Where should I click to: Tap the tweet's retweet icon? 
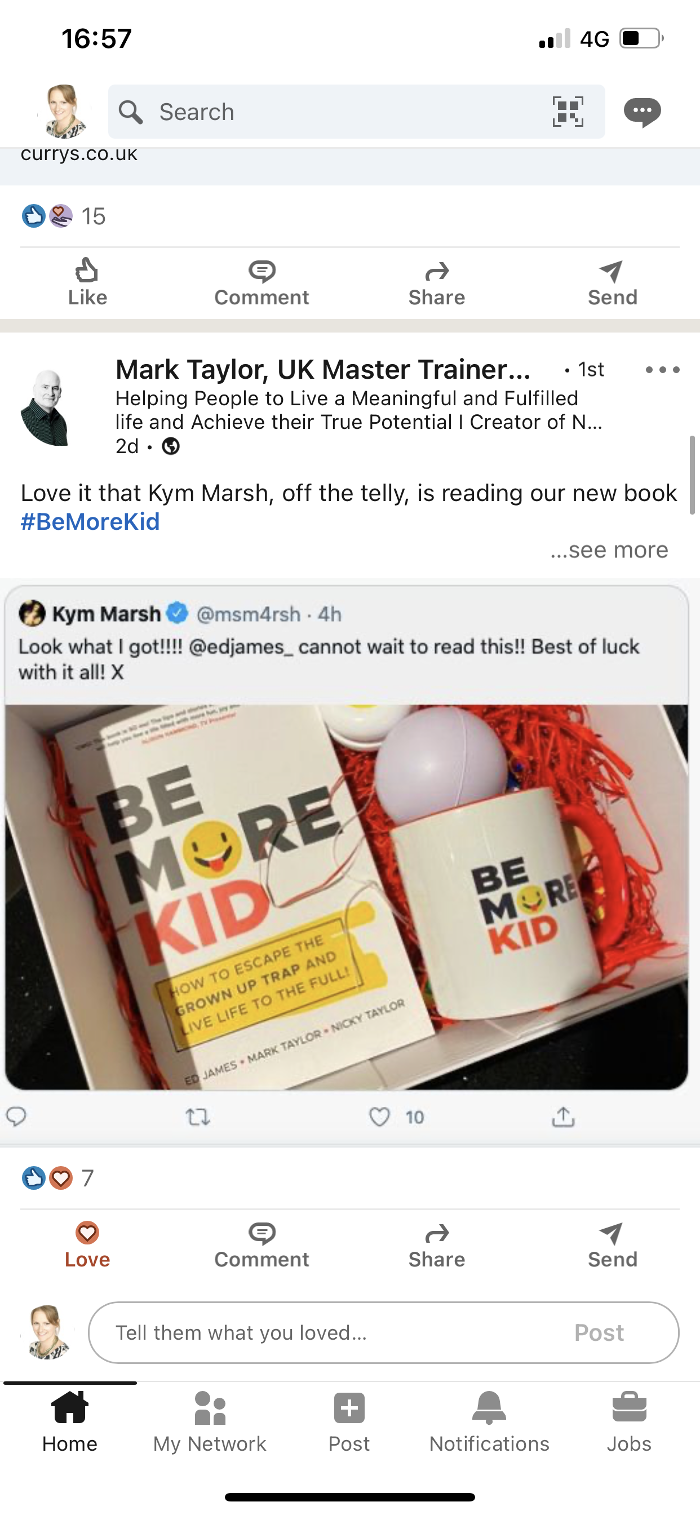pos(198,1117)
